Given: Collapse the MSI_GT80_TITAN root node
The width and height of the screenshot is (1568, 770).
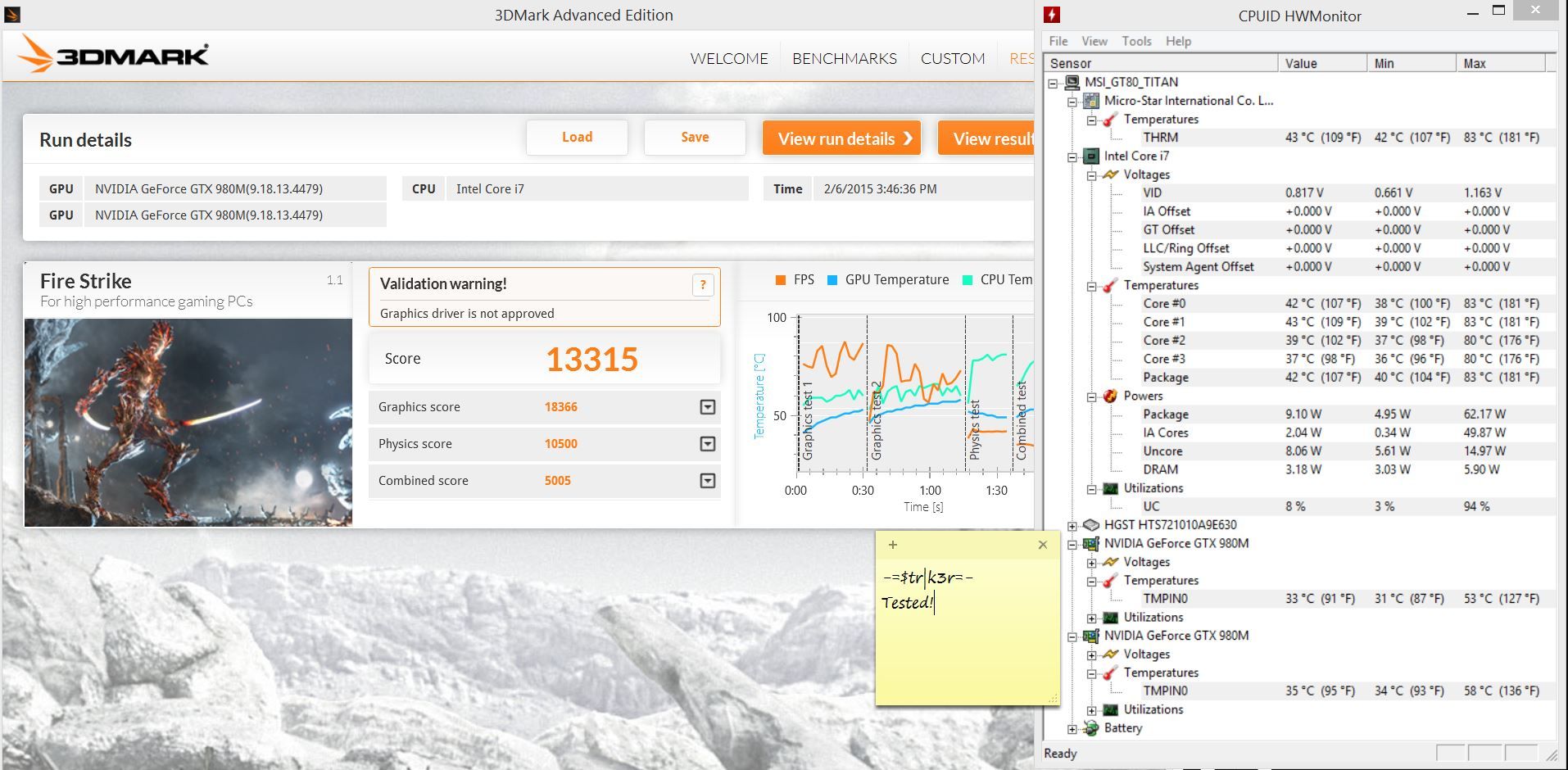Looking at the screenshot, I should point(1054,83).
